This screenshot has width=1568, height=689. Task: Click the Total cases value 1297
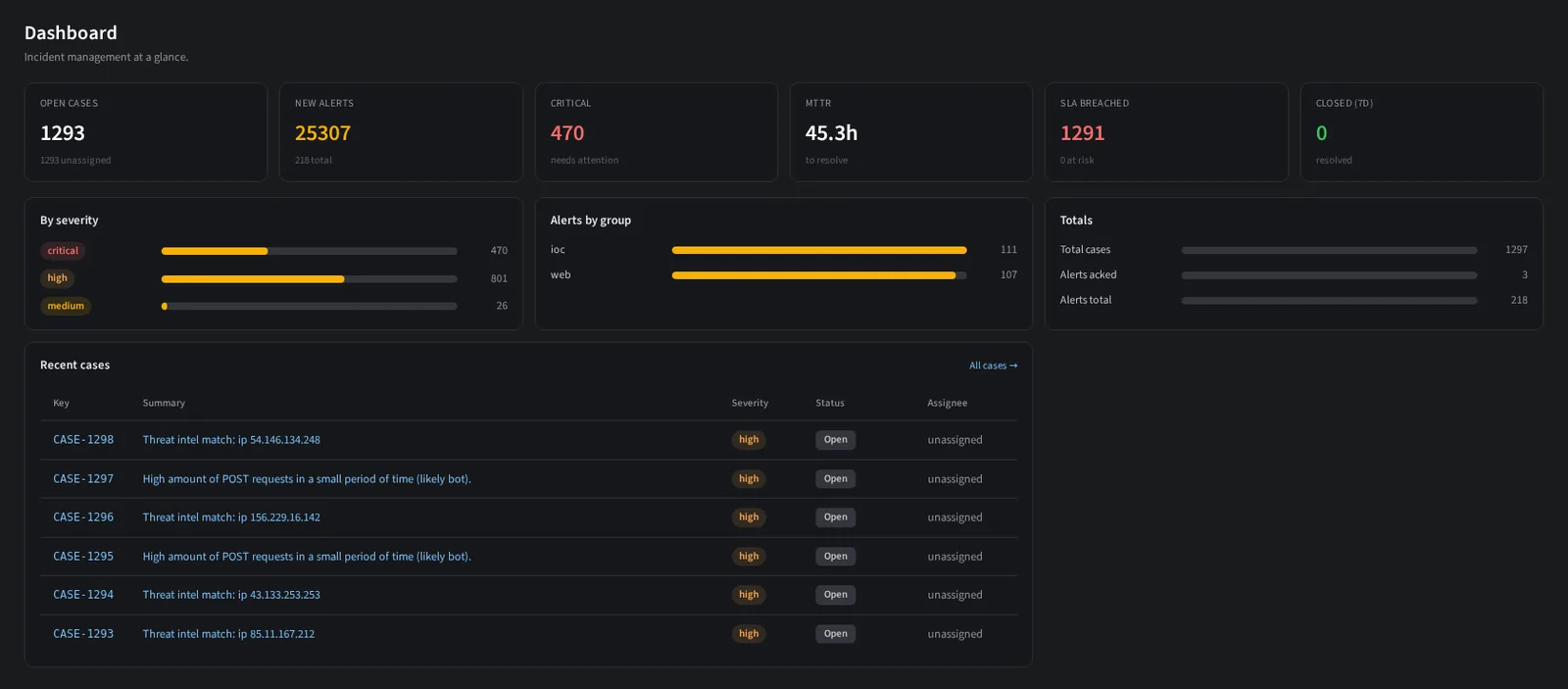point(1516,250)
